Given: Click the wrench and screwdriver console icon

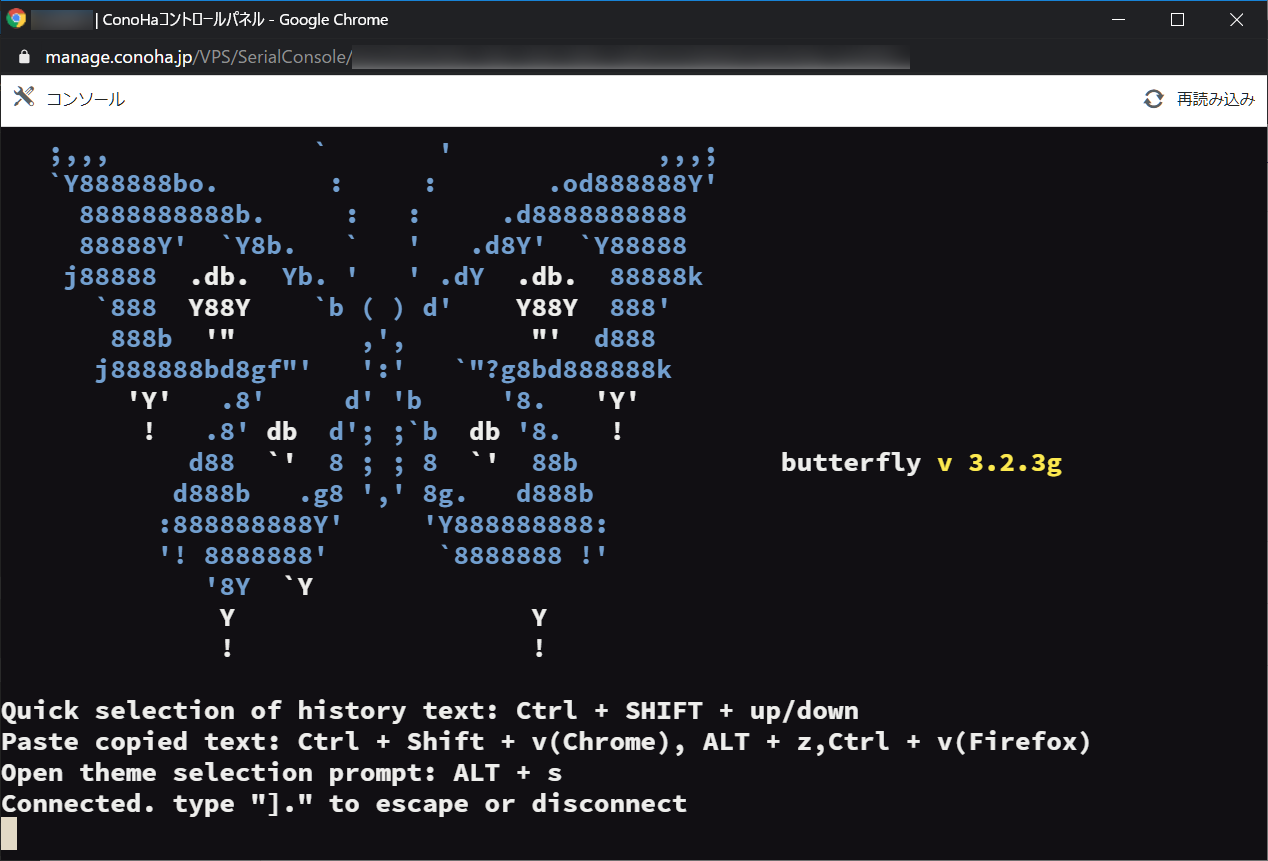Looking at the screenshot, I should (24, 98).
